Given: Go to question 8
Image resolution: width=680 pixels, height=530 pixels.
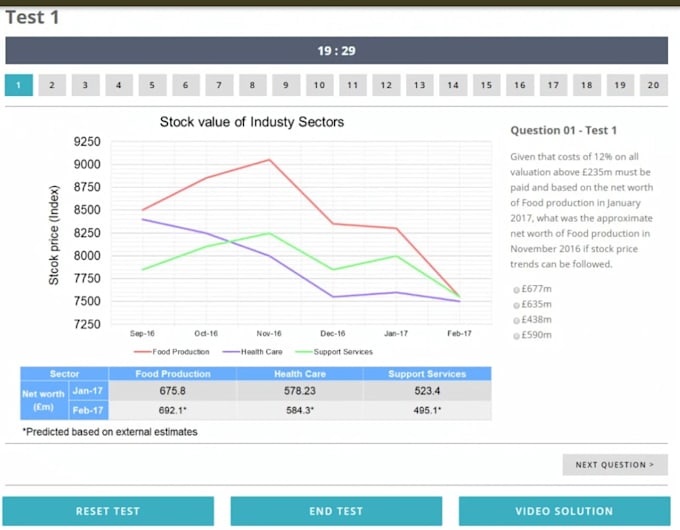Looking at the screenshot, I should tap(252, 85).
